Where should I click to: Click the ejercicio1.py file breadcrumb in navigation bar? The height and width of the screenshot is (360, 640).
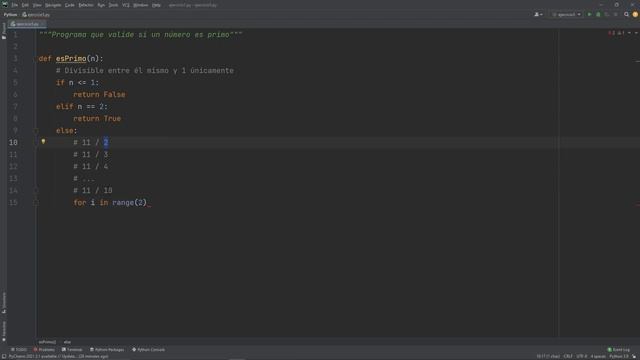tap(36, 15)
